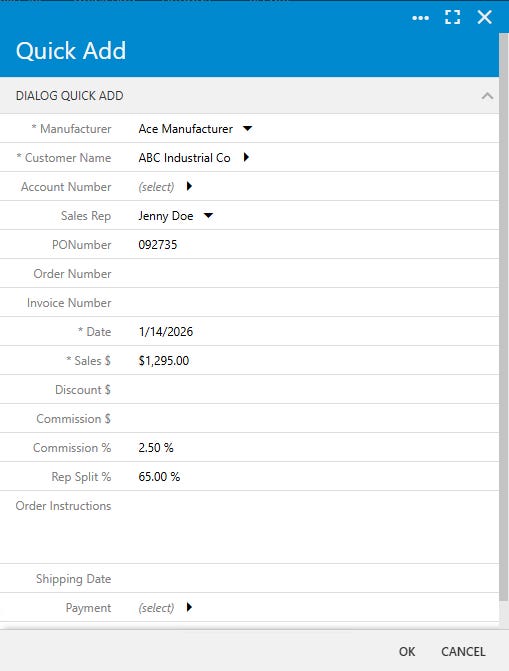Click the Manufacturer field label
The height and width of the screenshot is (671, 509).
pyautogui.click(x=71, y=129)
